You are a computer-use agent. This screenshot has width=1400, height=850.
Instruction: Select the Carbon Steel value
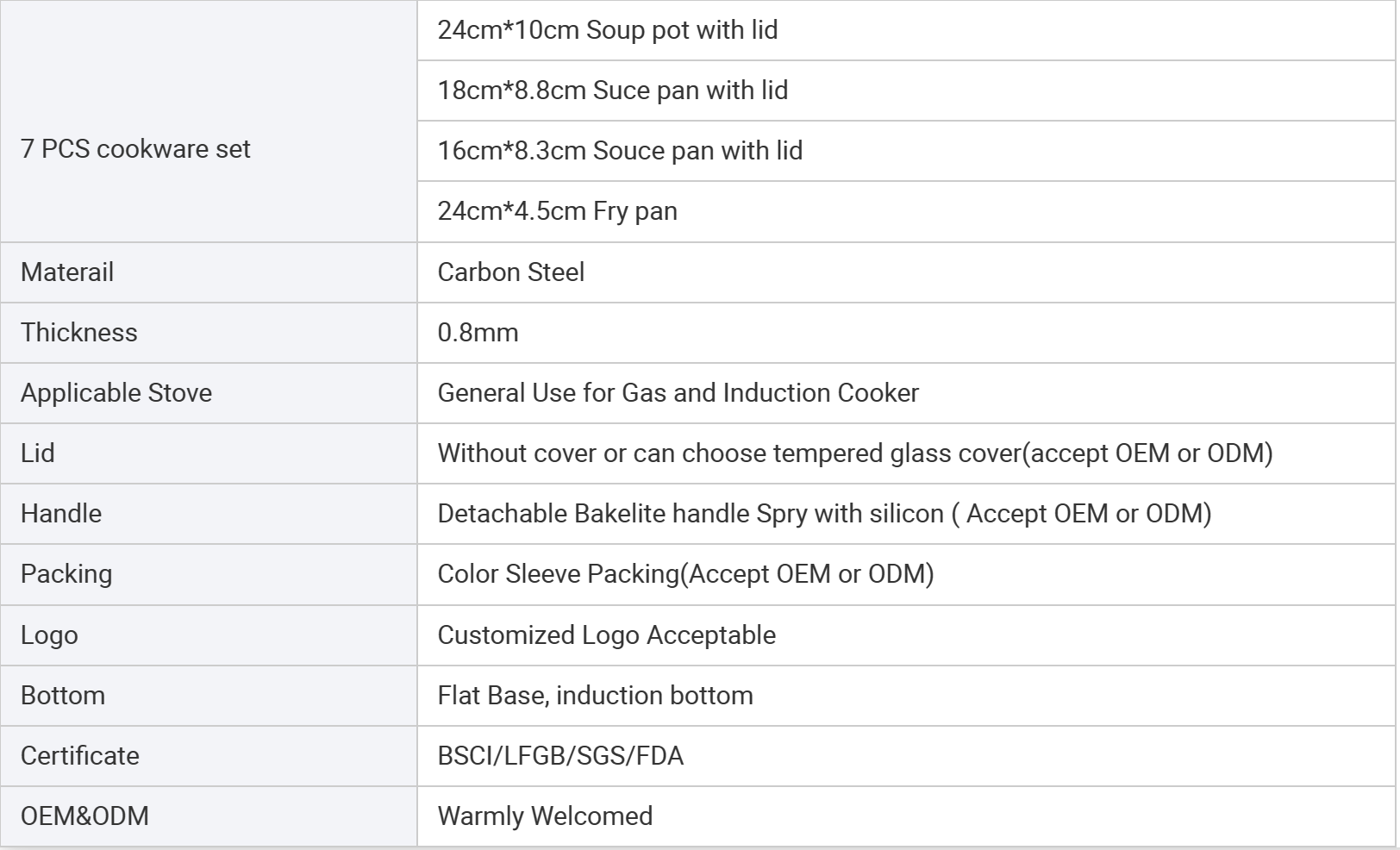[x=511, y=272]
